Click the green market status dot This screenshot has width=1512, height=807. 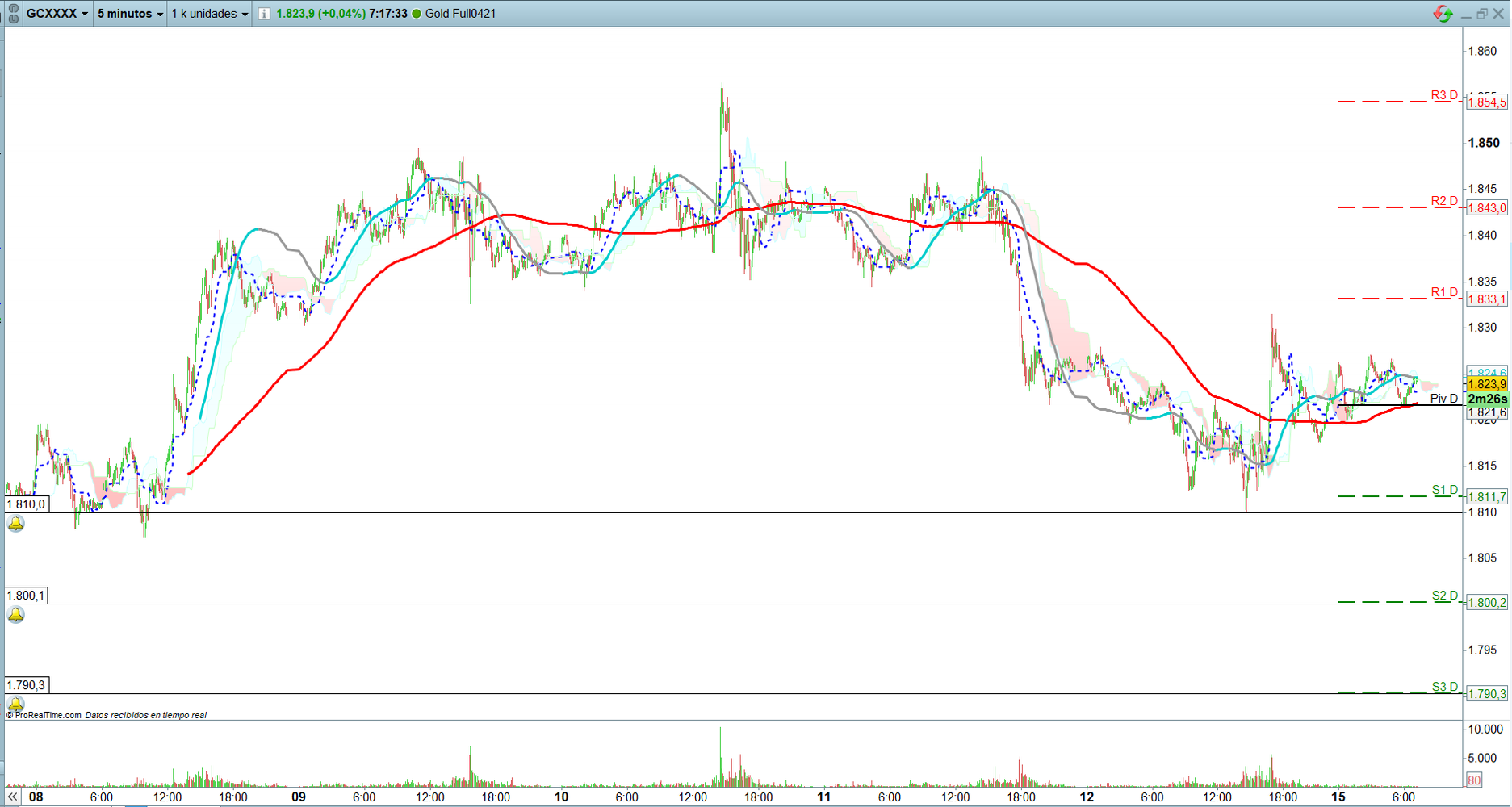(417, 14)
